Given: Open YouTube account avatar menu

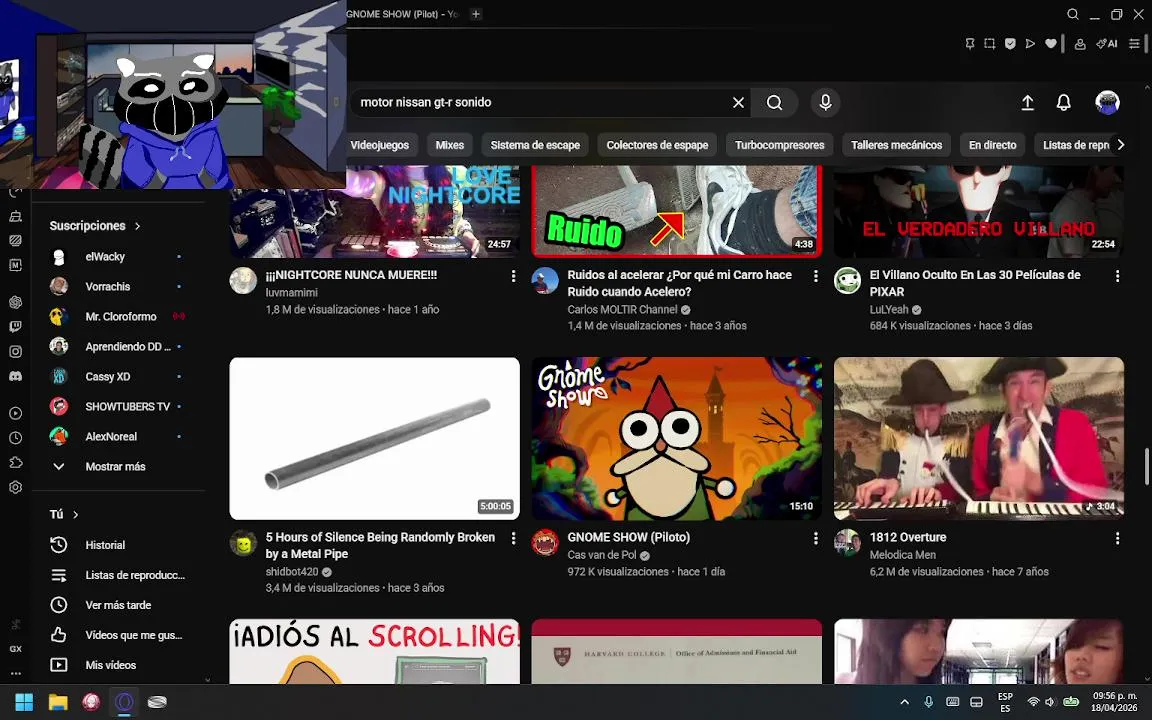Looking at the screenshot, I should [1107, 102].
